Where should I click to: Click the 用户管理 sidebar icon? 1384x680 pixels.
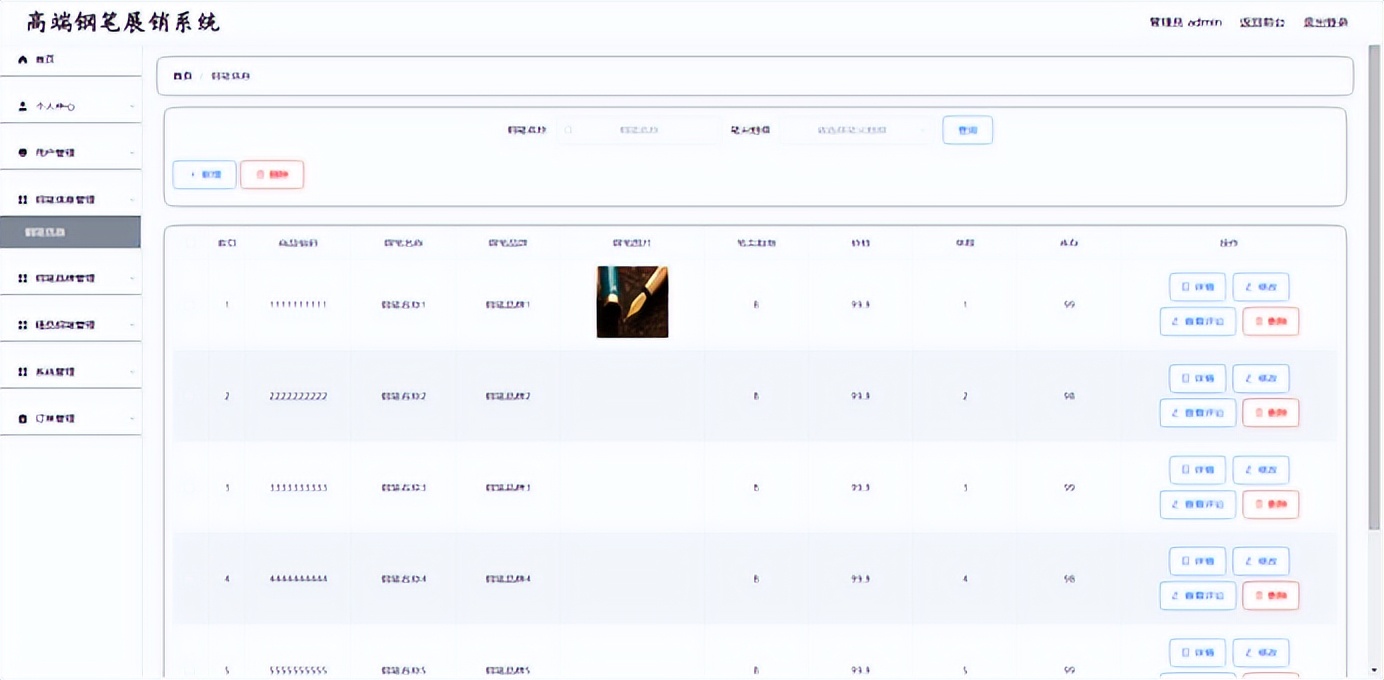pos(23,153)
